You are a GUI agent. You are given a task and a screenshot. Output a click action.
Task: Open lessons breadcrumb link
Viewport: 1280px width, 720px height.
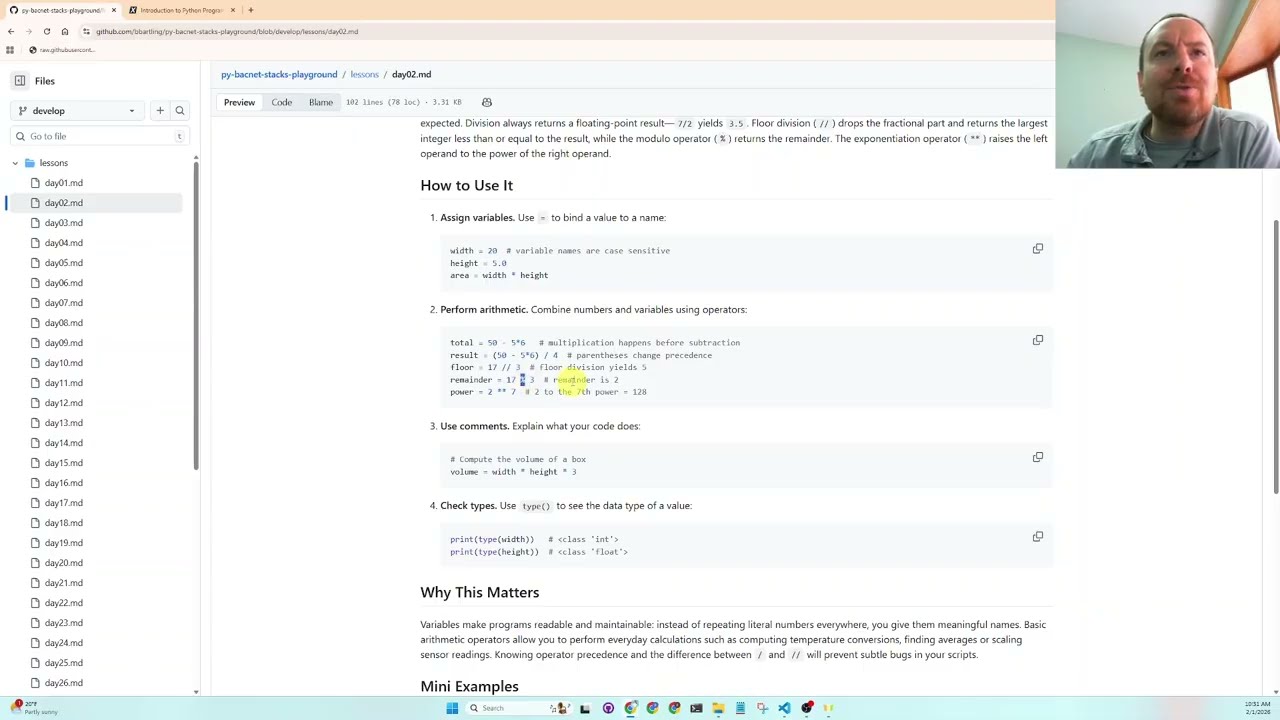[x=364, y=74]
